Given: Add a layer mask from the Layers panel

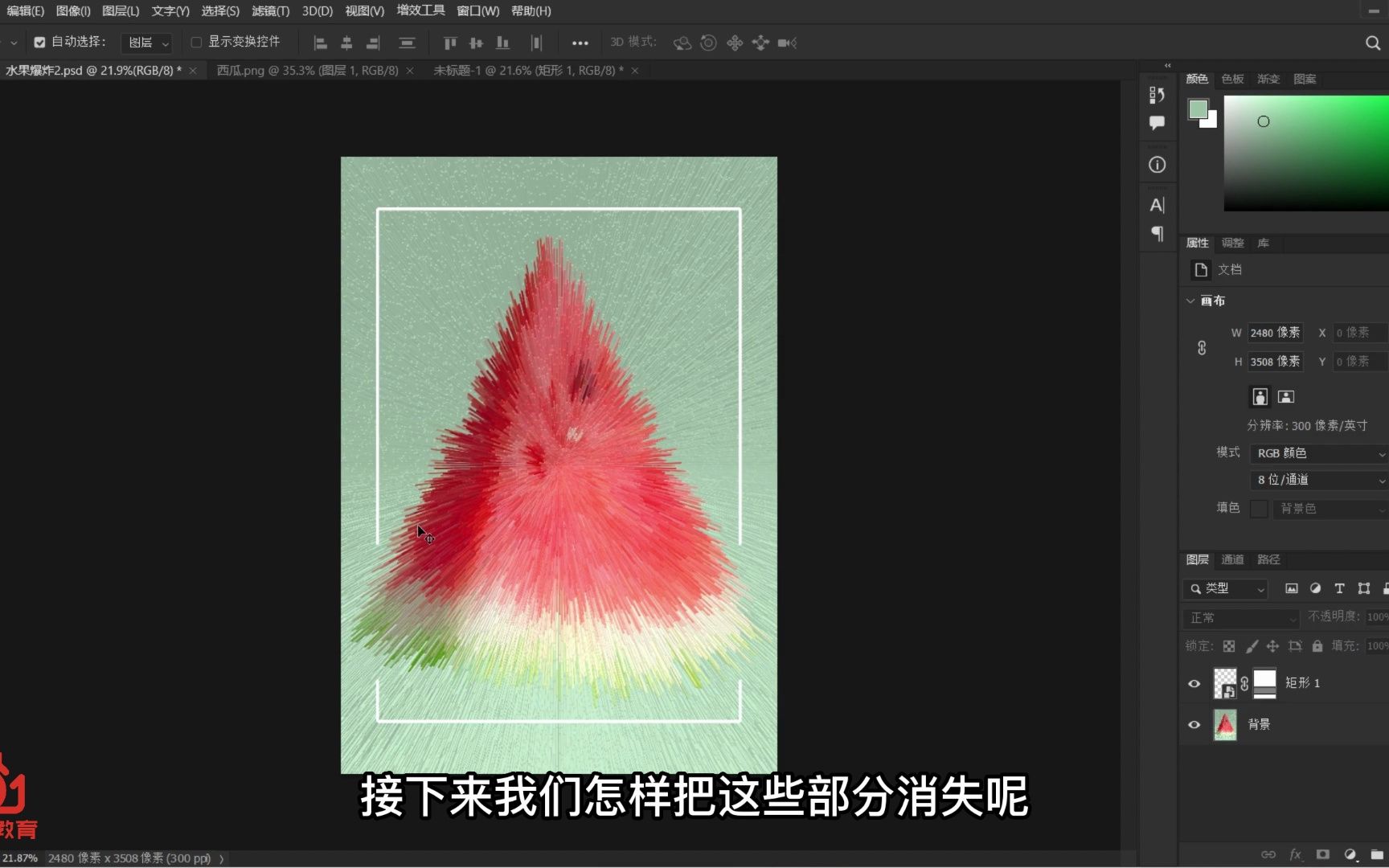Looking at the screenshot, I should tap(1322, 854).
